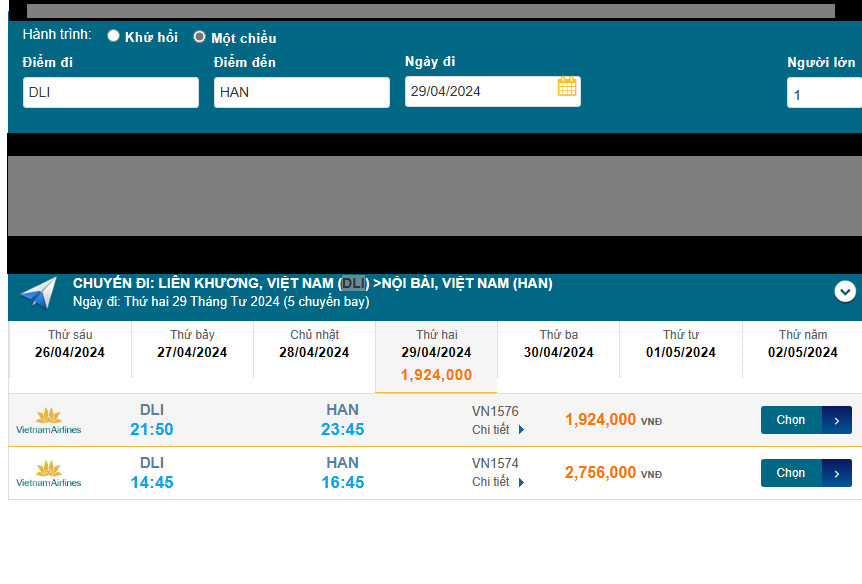Pick the Thứ tư 01/05/2024 date tab
This screenshot has width=862, height=584.
(680, 344)
